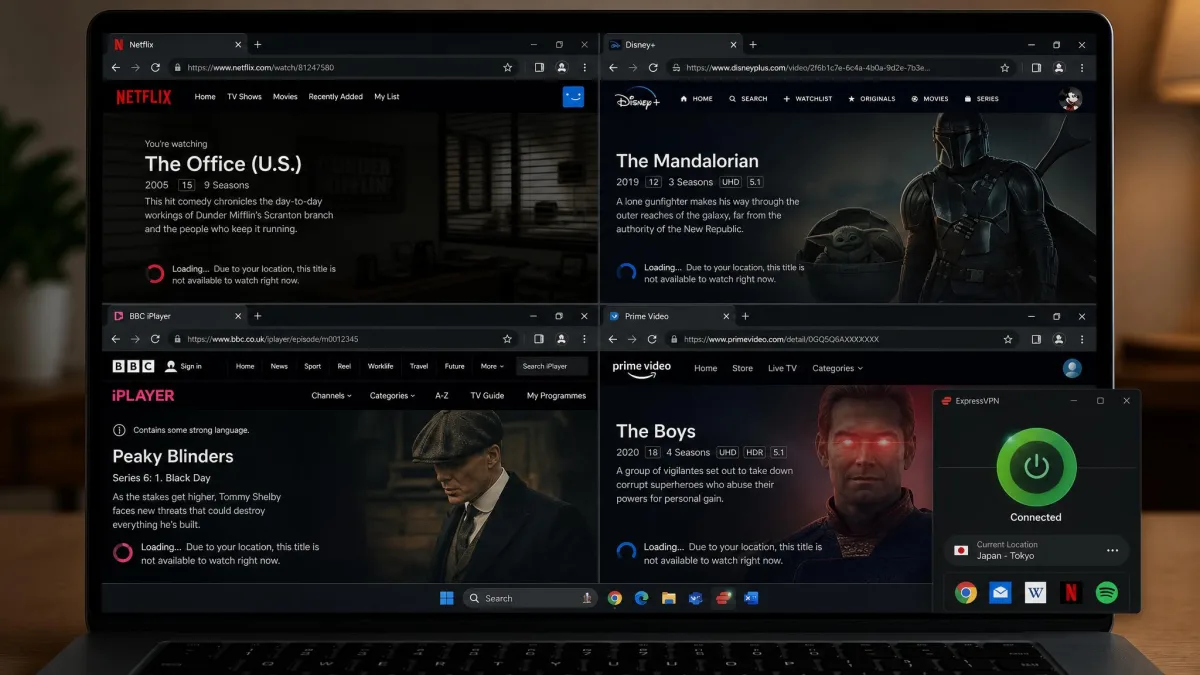The image size is (1200, 675).
Task: Bookmark the Netflix page with the star icon
Action: pyautogui.click(x=507, y=68)
